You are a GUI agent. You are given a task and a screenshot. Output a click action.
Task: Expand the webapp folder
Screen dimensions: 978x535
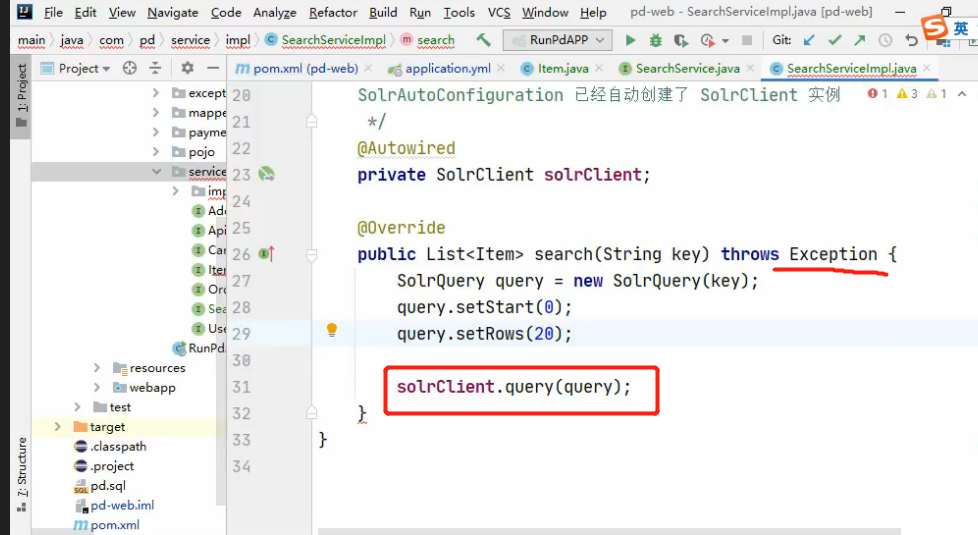97,387
